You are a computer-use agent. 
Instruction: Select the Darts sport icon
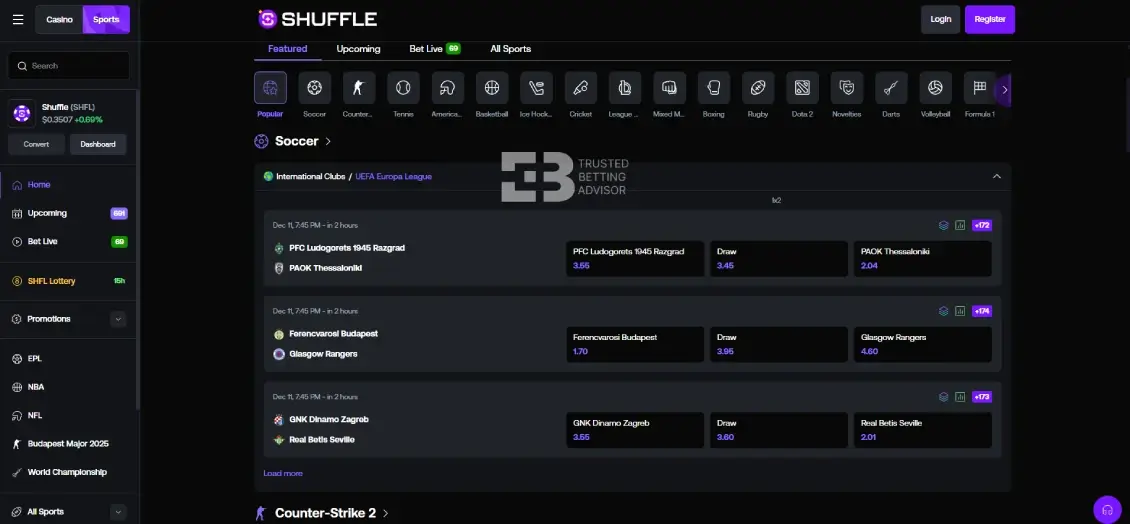(x=890, y=89)
